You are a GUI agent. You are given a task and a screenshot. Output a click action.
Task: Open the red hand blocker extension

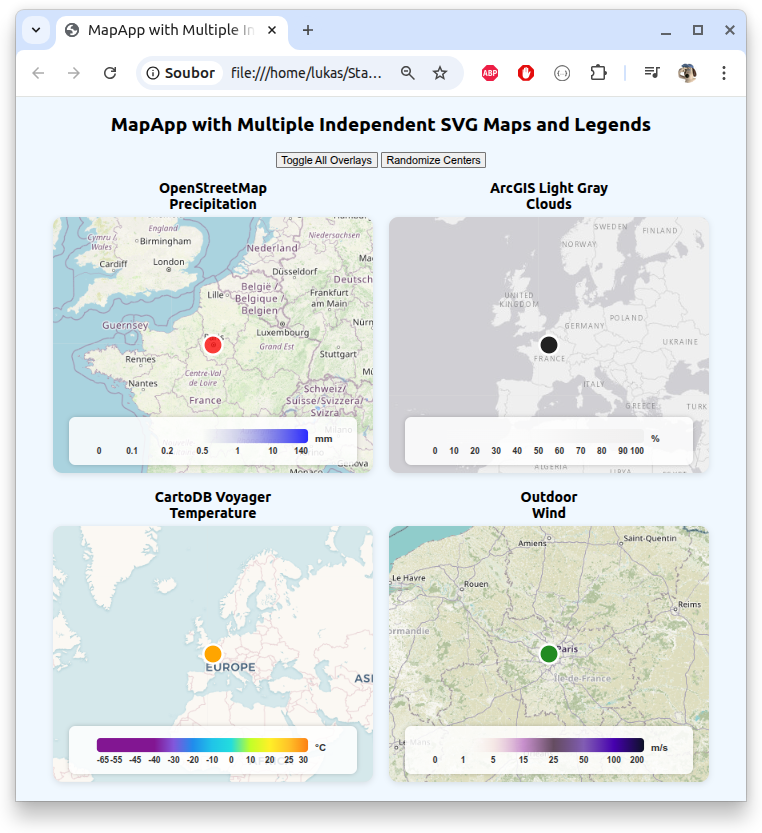[x=526, y=73]
